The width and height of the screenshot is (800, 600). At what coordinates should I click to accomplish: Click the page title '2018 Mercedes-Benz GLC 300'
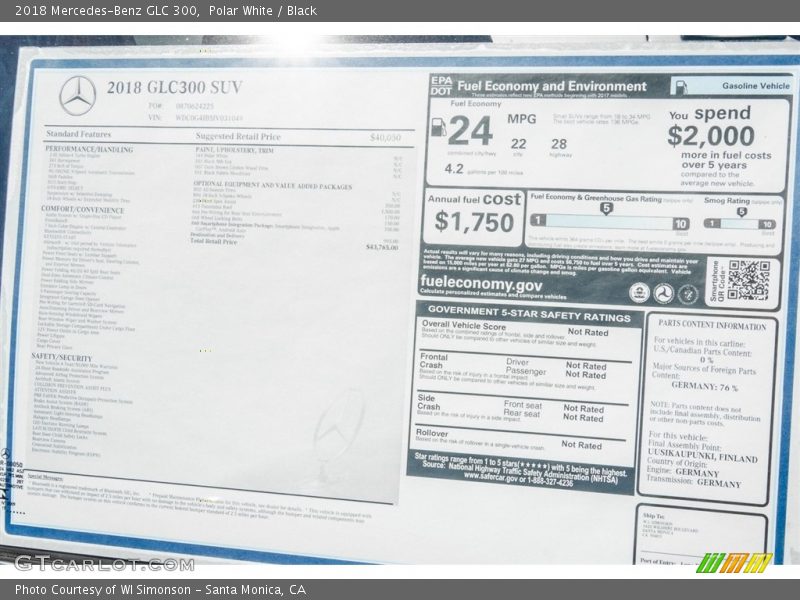106,11
